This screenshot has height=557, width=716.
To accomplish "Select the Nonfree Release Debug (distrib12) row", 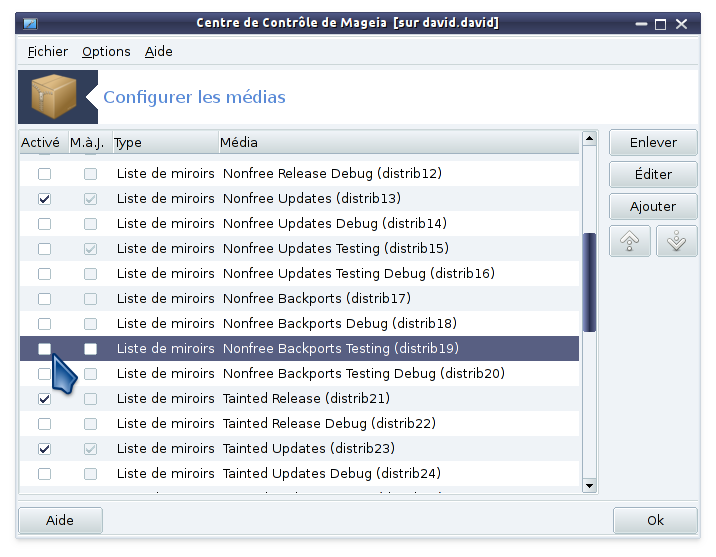I will pyautogui.click(x=299, y=173).
